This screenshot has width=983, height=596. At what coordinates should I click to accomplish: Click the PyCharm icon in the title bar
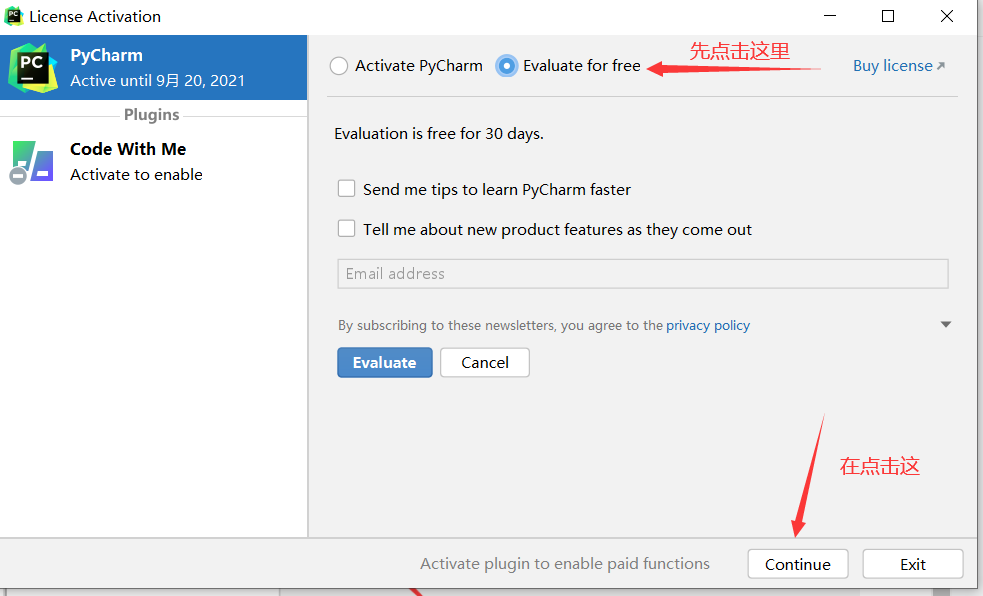(x=13, y=16)
